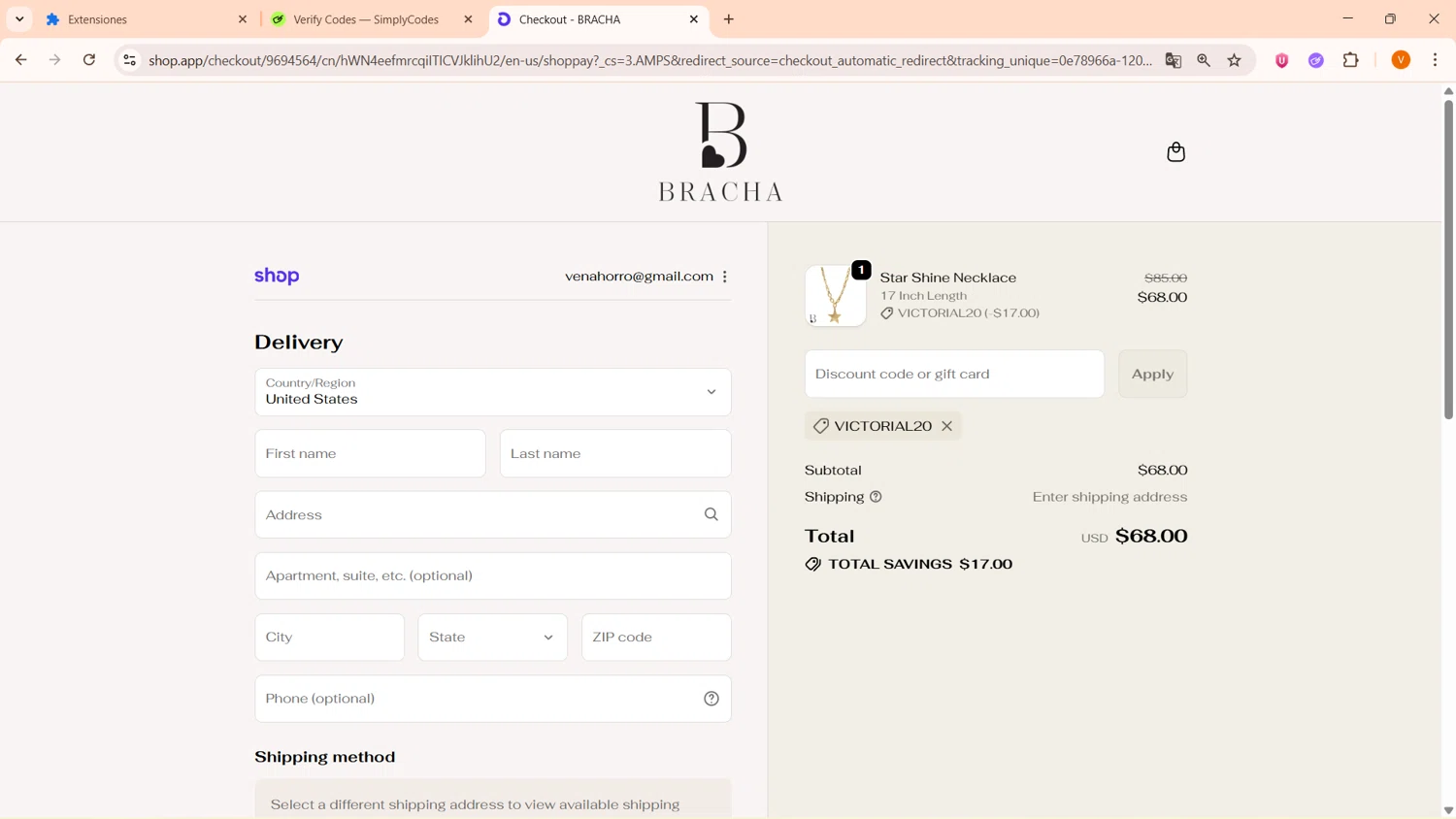
Task: Close the Extensiones tab
Action: (243, 19)
